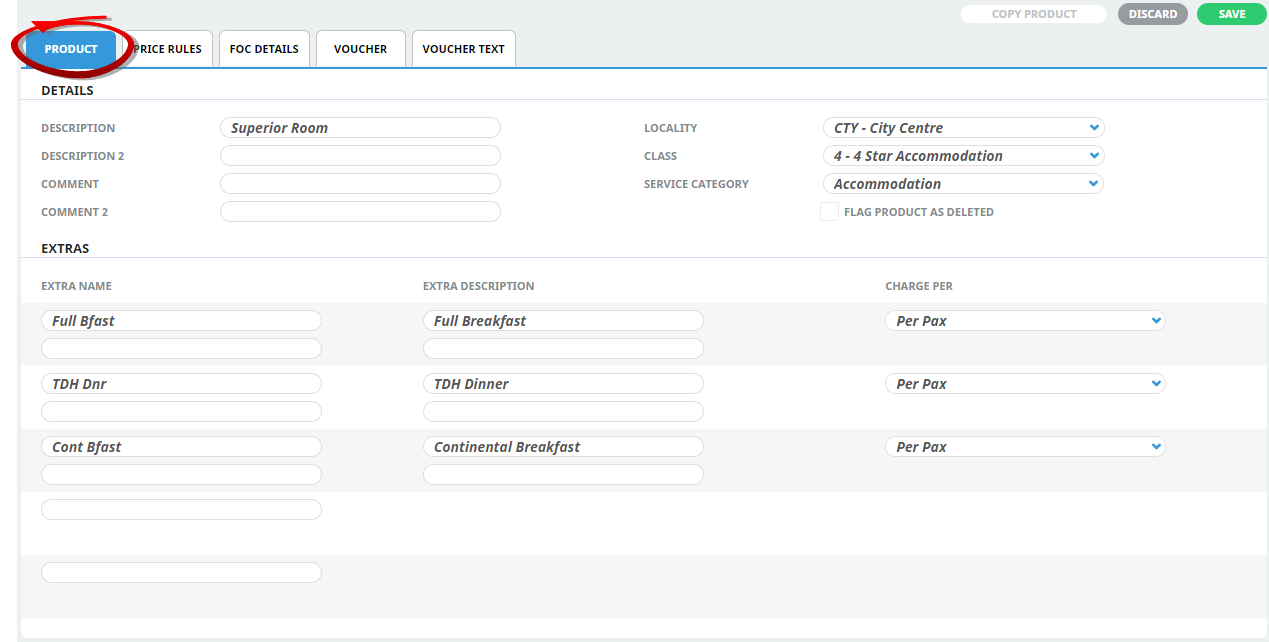Select the Voucher tab
1269x642 pixels.
pos(360,49)
